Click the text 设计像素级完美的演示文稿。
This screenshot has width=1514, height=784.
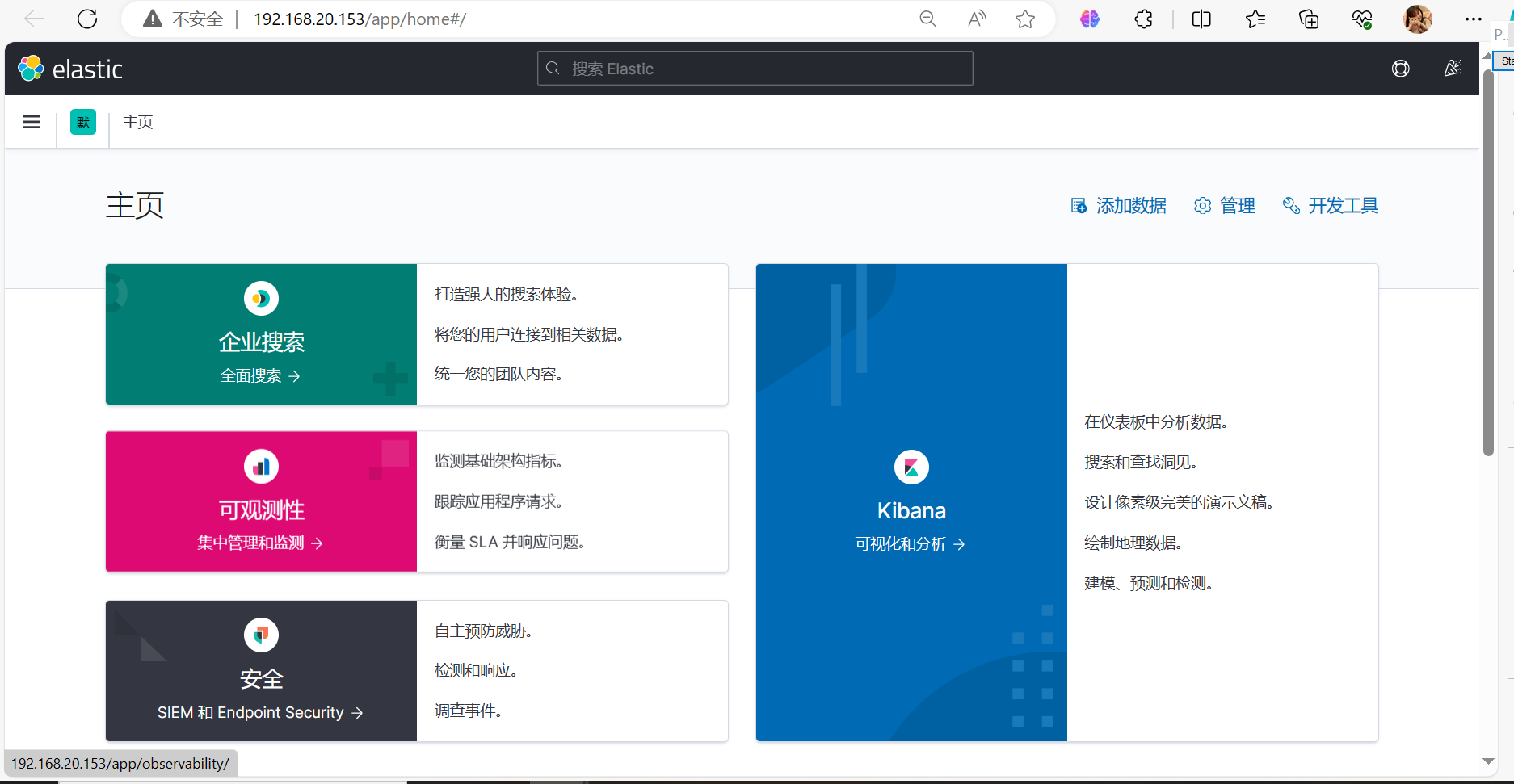(1180, 503)
